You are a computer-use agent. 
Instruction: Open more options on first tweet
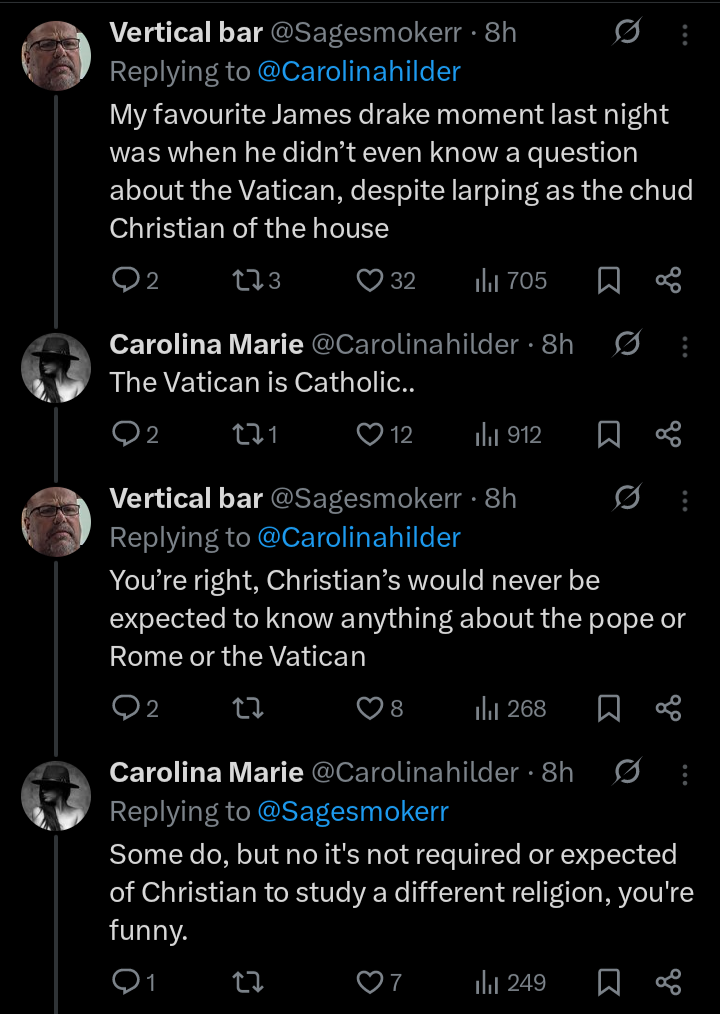[x=685, y=34]
